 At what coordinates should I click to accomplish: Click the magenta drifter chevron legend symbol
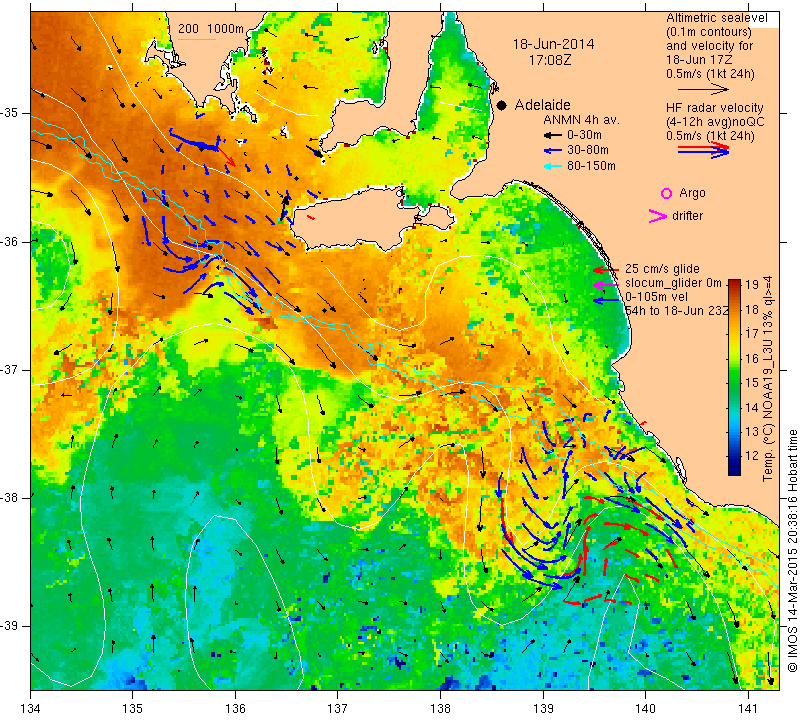pos(658,216)
